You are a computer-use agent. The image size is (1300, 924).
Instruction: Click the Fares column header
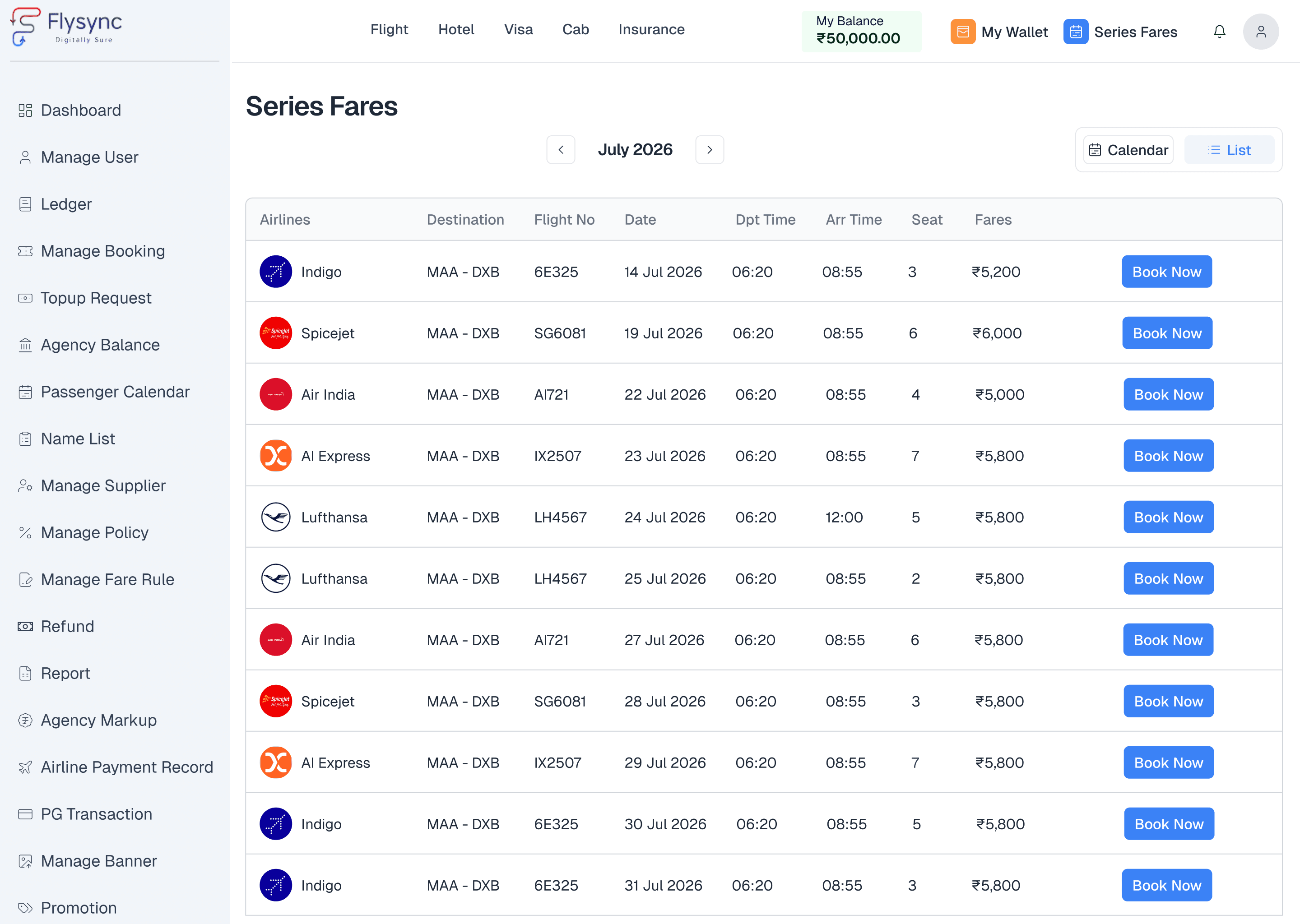click(993, 220)
